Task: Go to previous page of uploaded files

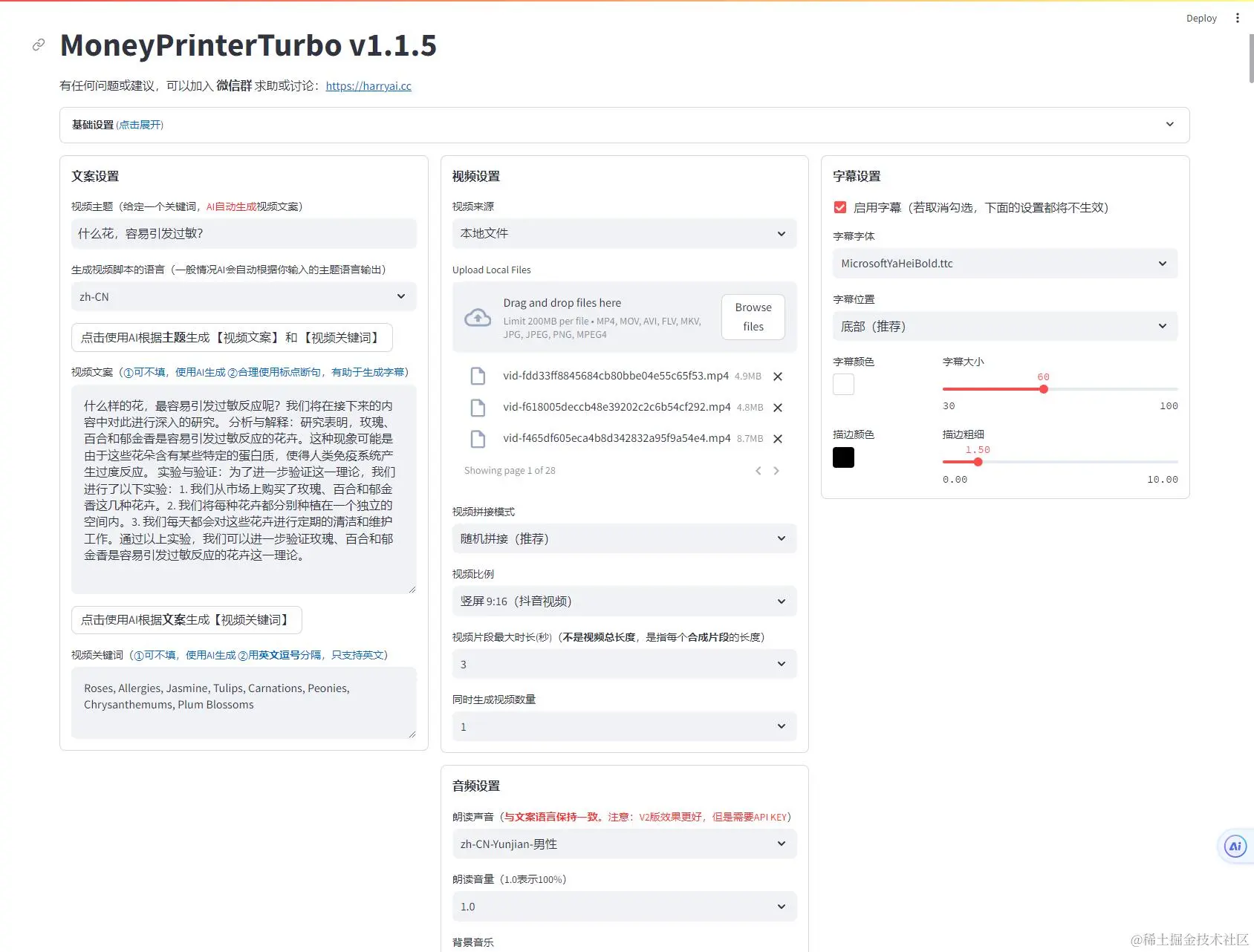Action: [758, 471]
